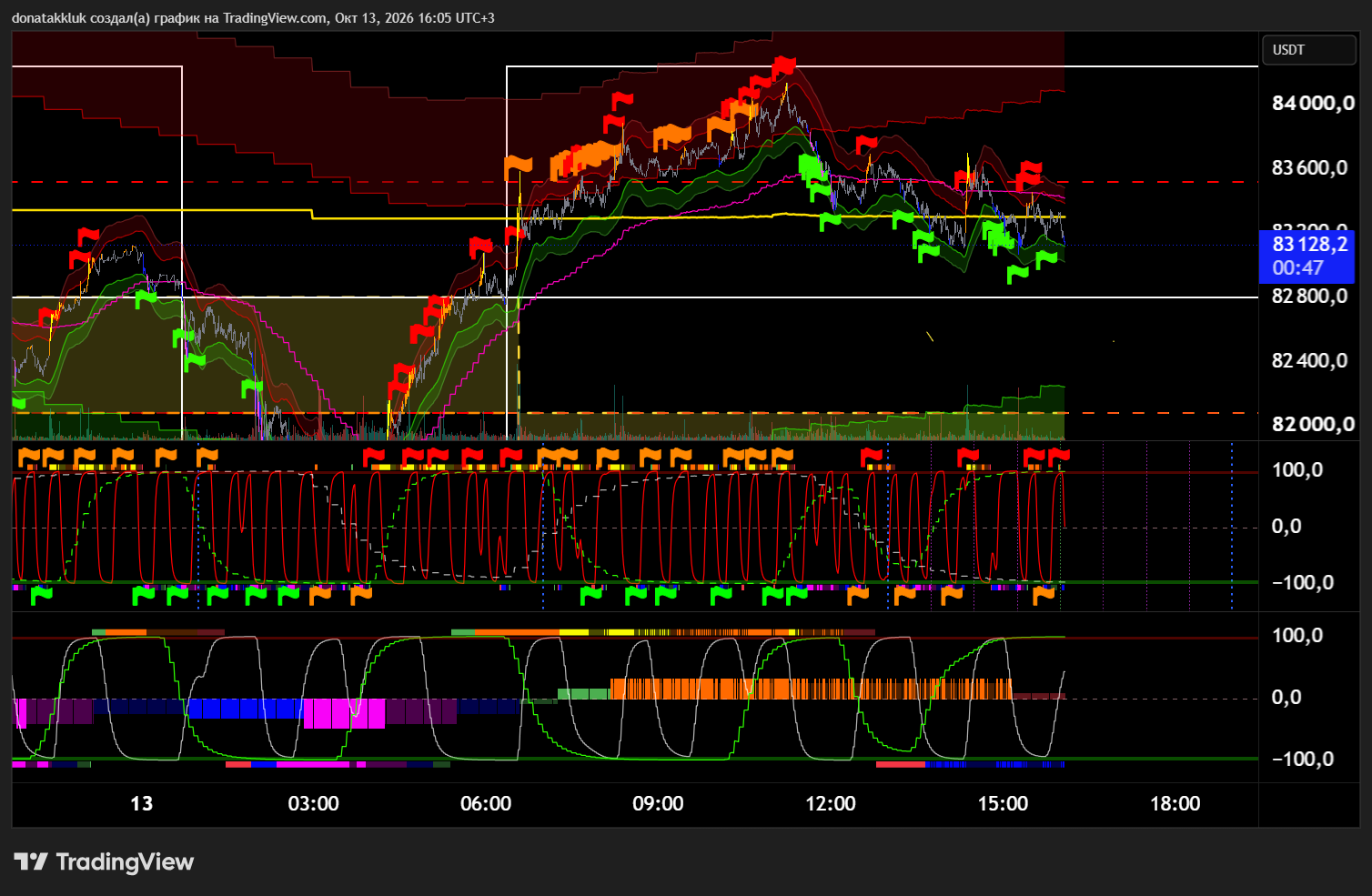Click the bar countdown timer 00:47
This screenshot has height=896, width=1372.
point(1297,268)
